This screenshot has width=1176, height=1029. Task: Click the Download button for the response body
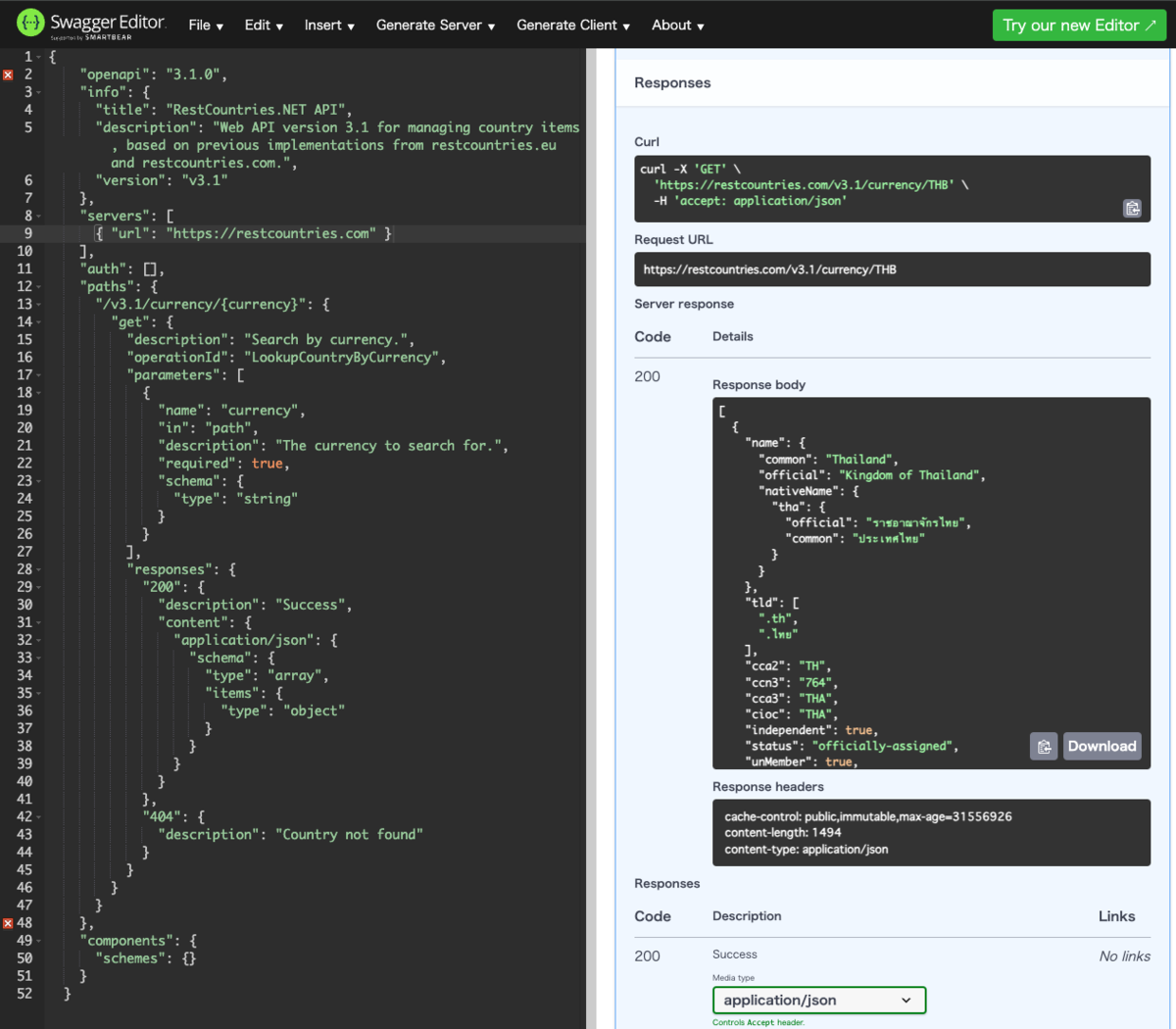click(x=1102, y=746)
